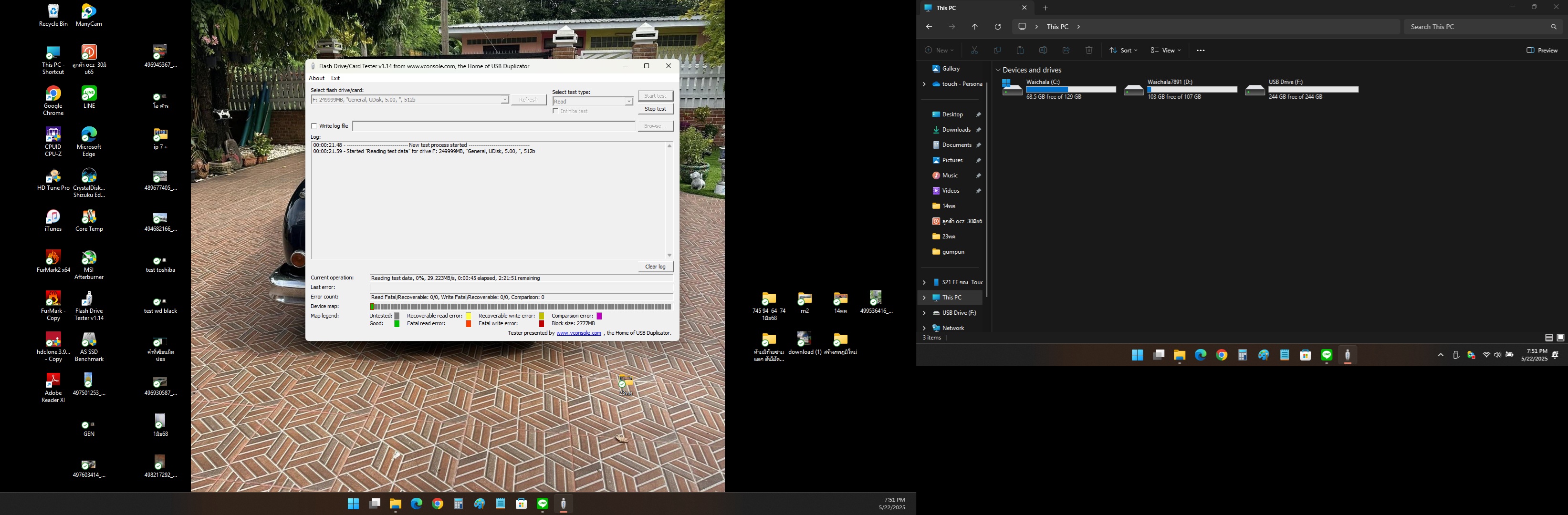
Task: Open the View dropdown in File Explorer
Action: 1166,51
